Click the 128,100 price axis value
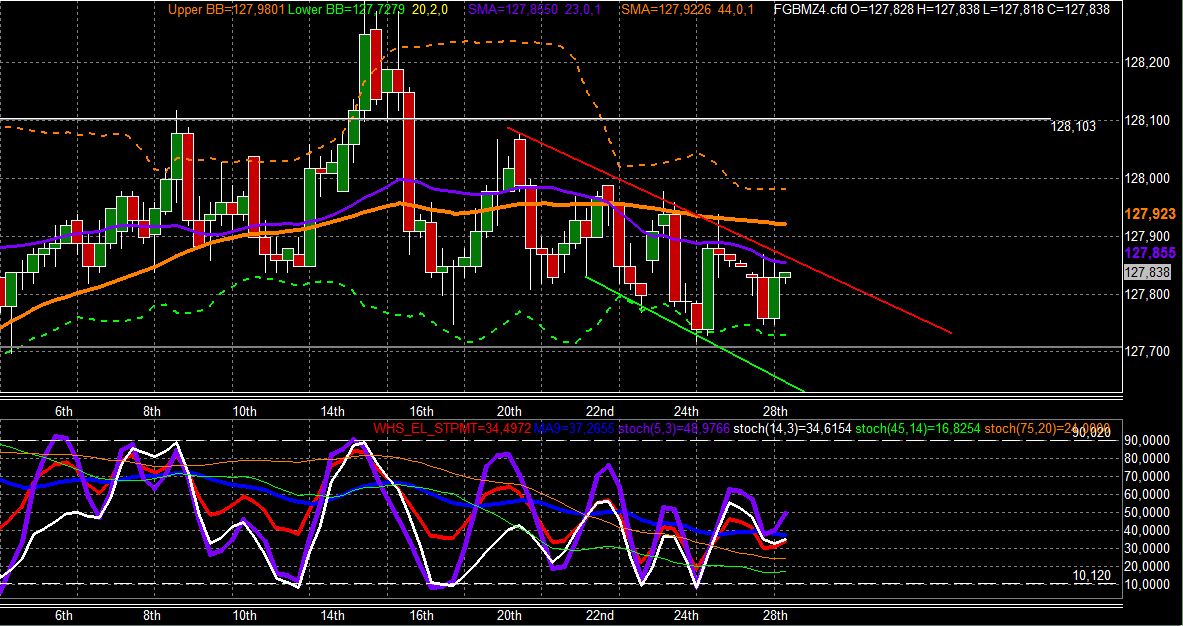Viewport: 1183px width, 626px height. [1149, 120]
